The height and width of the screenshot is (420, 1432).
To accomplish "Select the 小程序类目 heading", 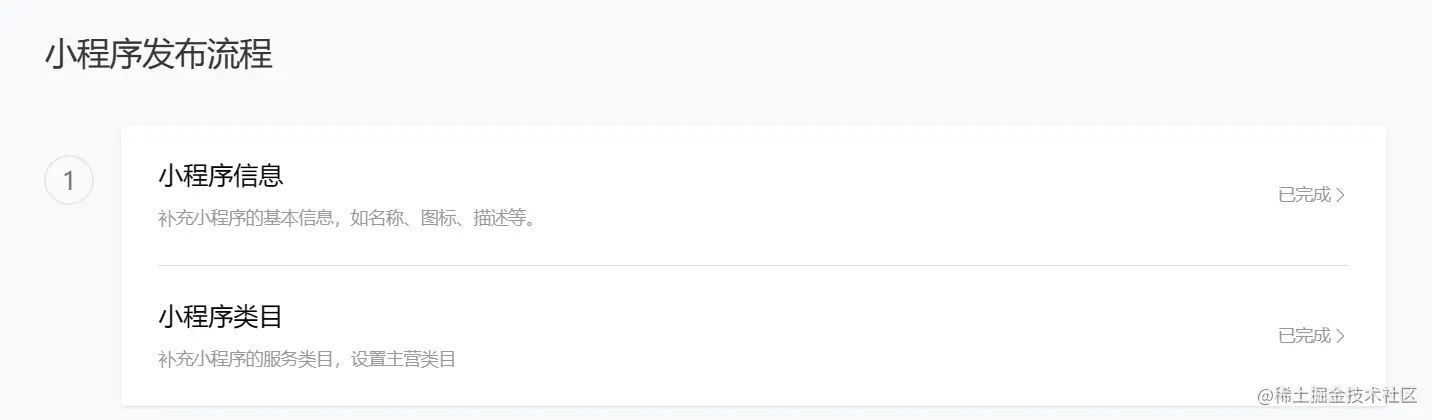I will point(221,317).
